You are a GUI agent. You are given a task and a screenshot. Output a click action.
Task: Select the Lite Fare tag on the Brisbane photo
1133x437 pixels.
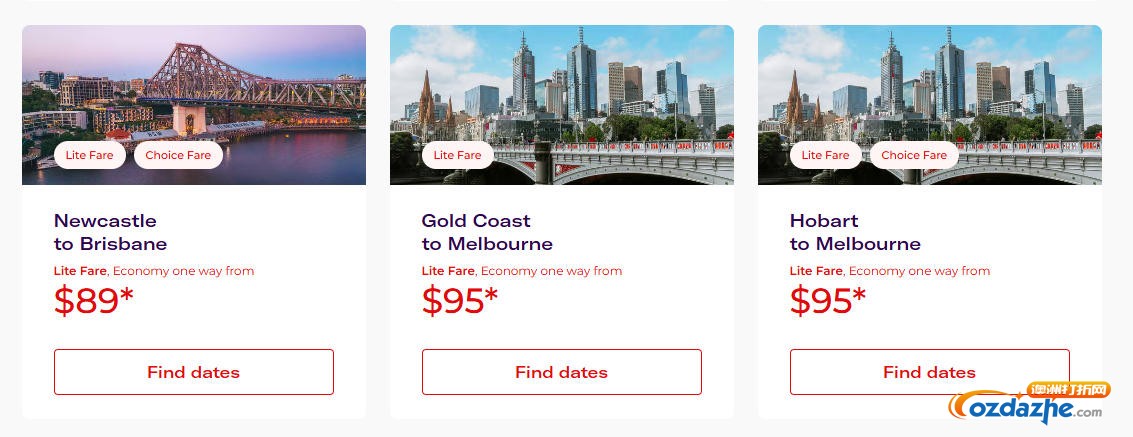pyautogui.click(x=90, y=155)
